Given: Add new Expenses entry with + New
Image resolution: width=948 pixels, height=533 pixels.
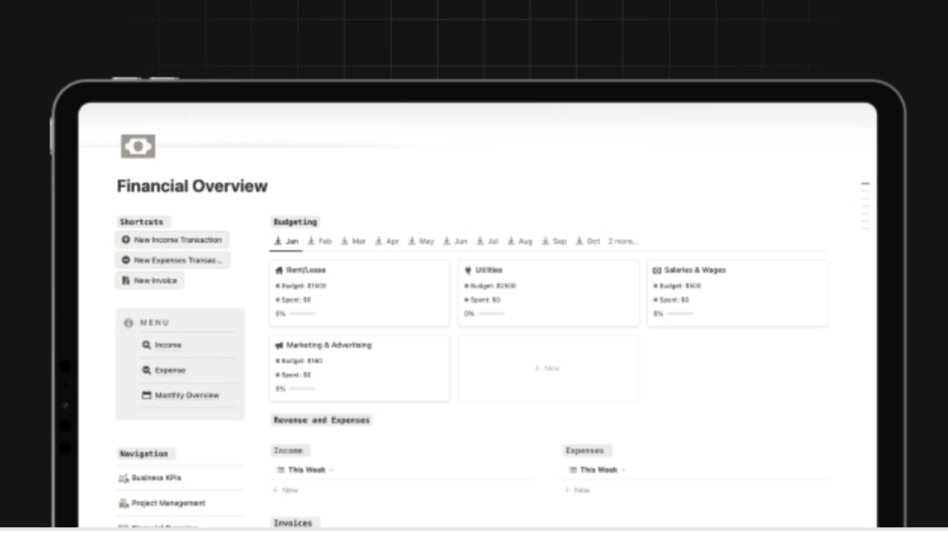Looking at the screenshot, I should [577, 490].
